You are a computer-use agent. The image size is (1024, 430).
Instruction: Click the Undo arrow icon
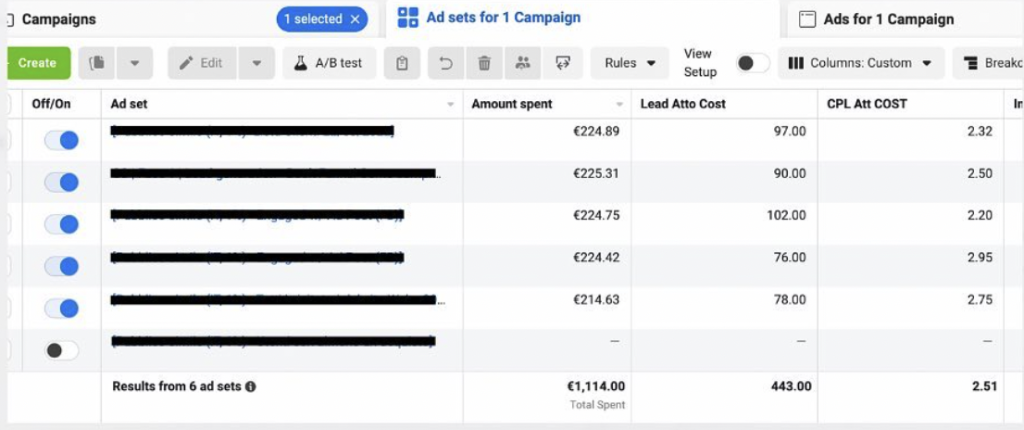click(447, 63)
